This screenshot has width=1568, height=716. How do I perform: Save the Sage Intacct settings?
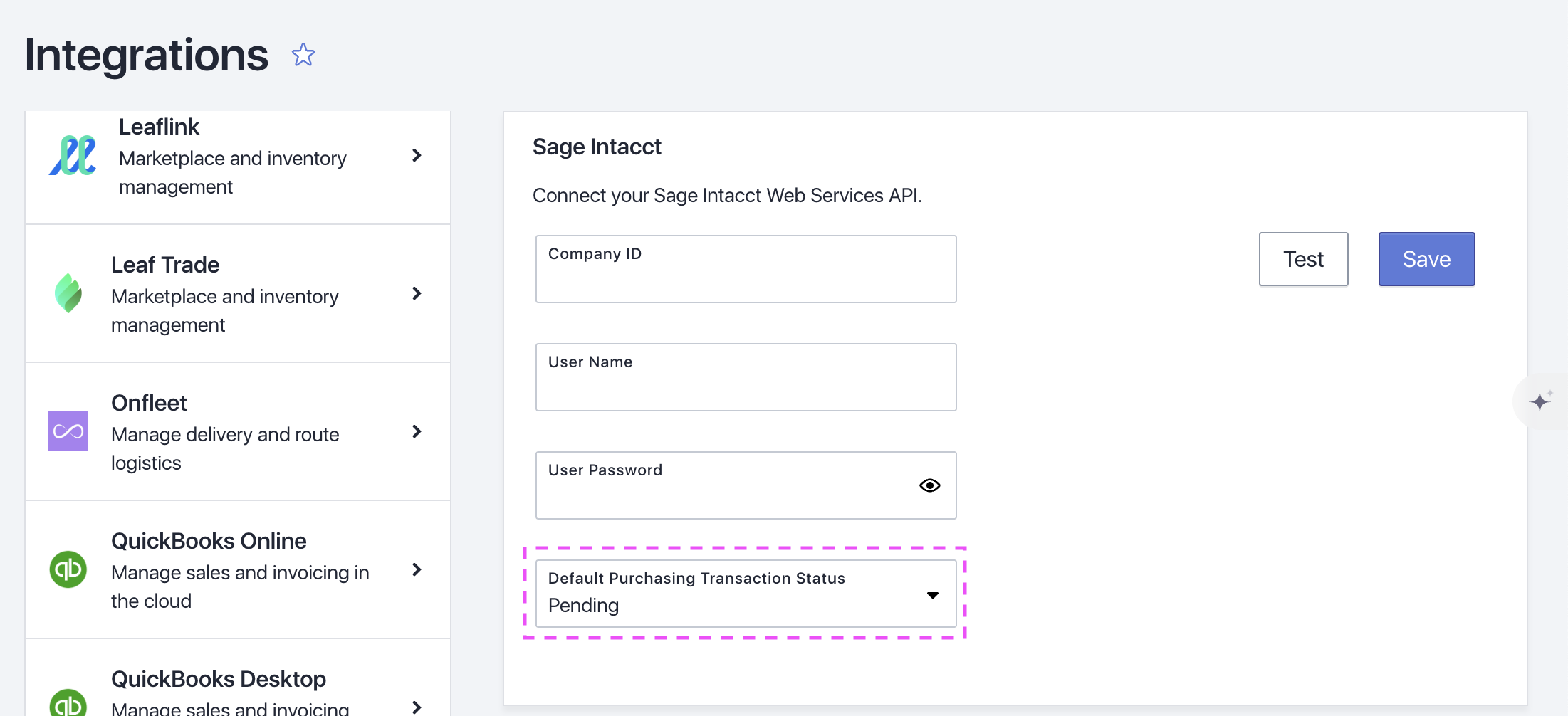coord(1426,259)
